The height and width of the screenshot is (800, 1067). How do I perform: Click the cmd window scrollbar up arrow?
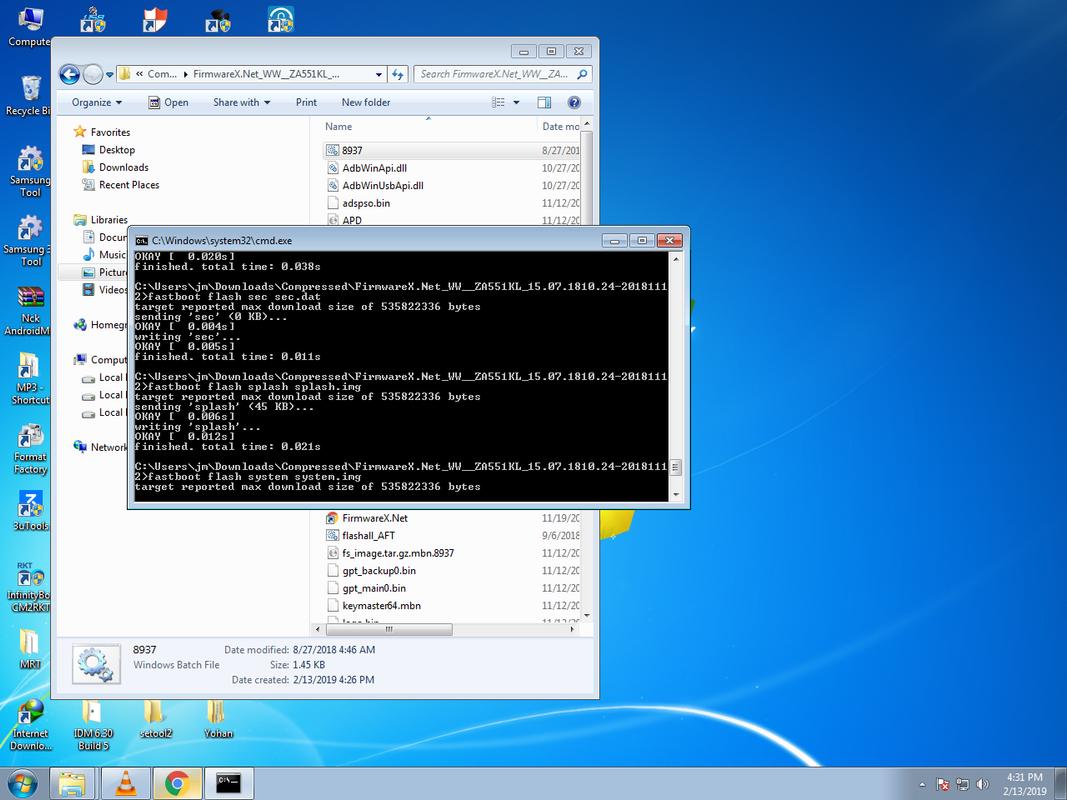[676, 259]
